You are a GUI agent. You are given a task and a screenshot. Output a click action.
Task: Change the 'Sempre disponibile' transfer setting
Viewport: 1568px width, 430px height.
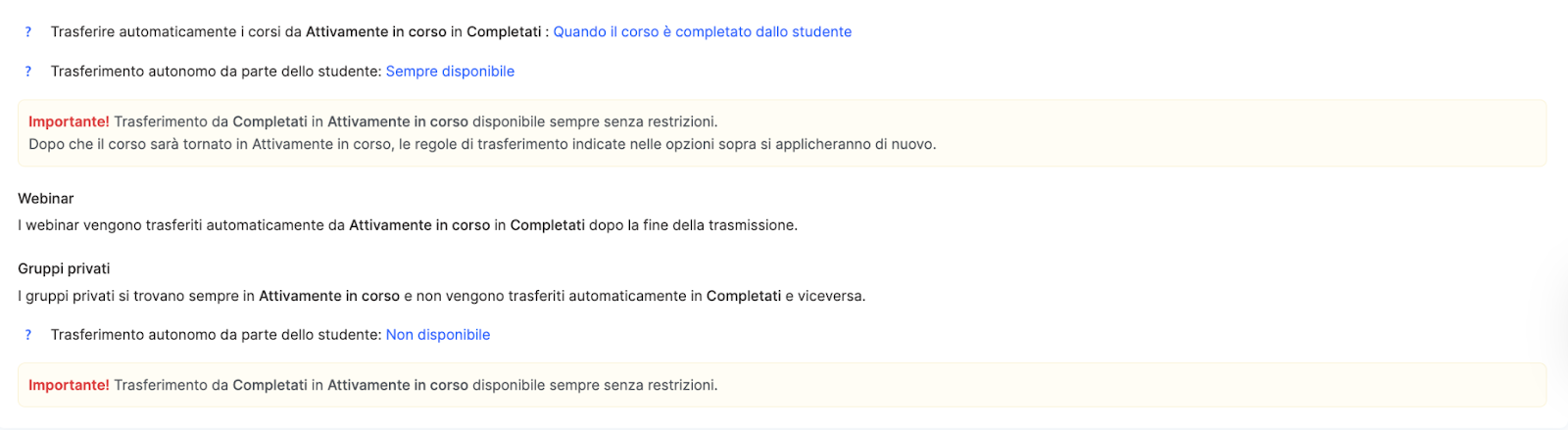[x=450, y=72]
